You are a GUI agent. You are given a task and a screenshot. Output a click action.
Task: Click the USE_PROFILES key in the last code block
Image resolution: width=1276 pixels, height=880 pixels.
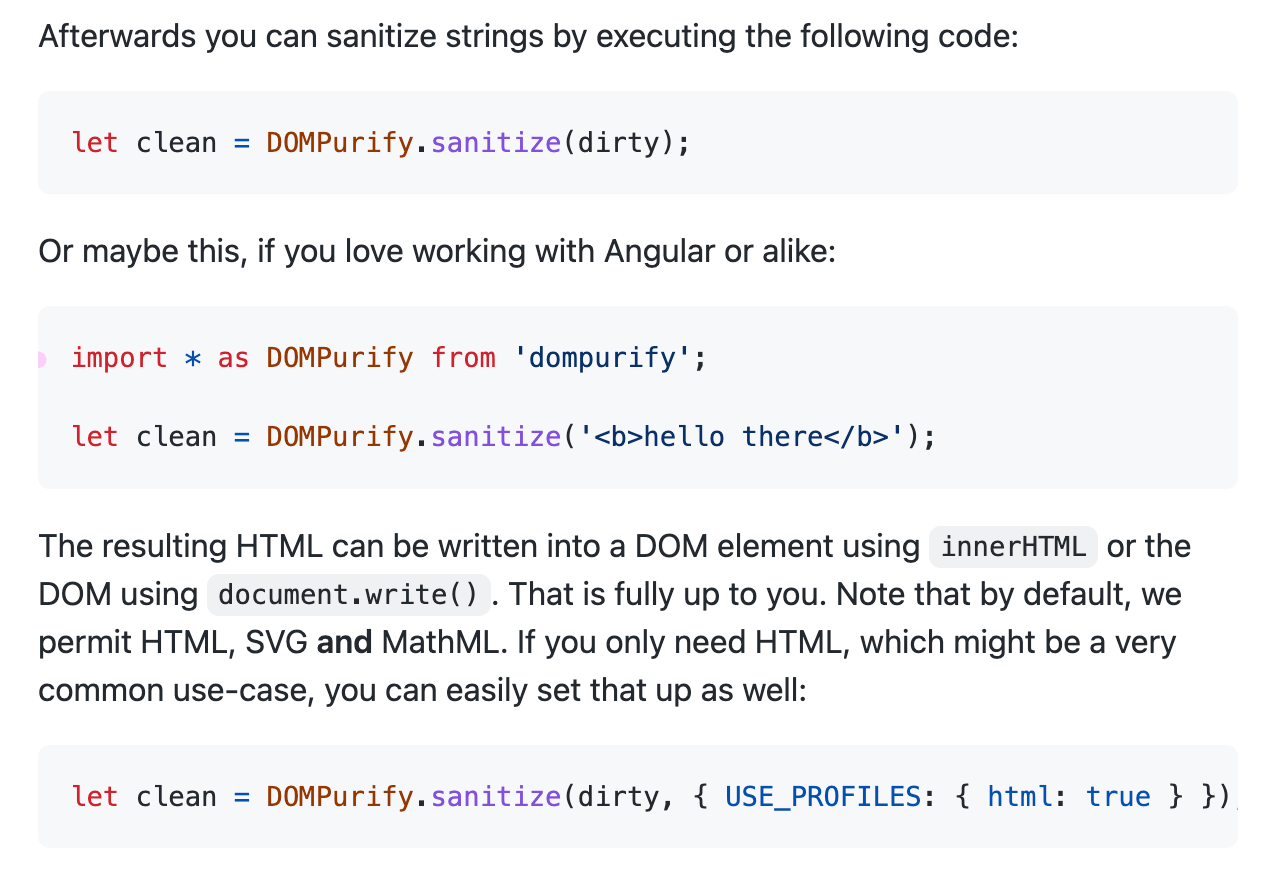[822, 797]
